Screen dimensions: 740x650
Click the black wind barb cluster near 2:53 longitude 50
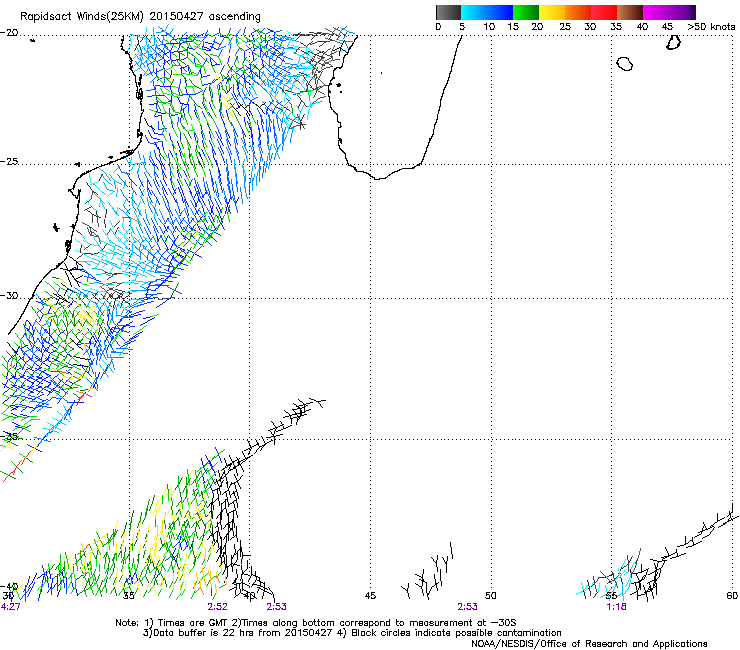click(x=428, y=571)
